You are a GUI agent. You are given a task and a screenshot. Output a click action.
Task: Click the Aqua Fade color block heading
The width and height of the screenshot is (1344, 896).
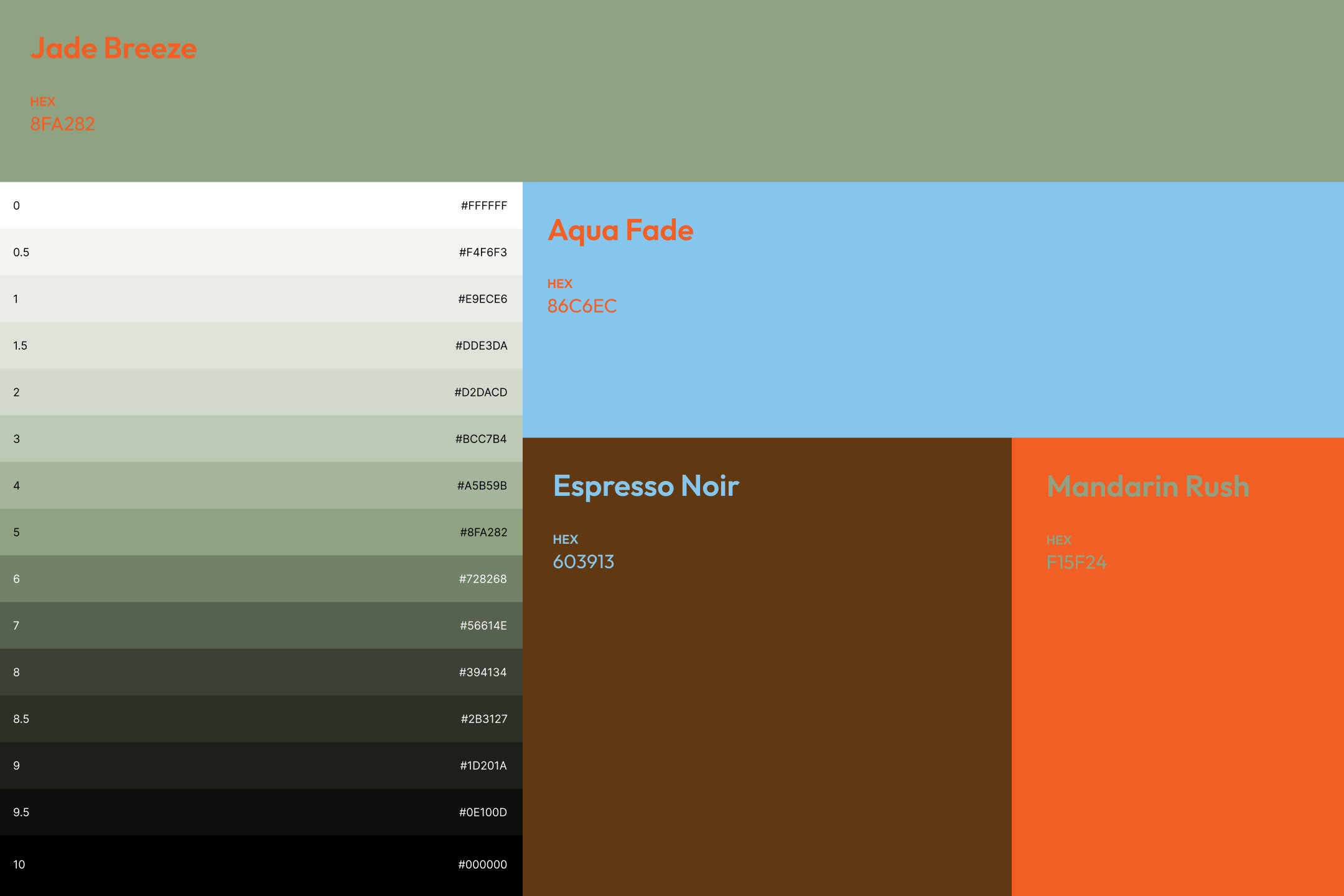click(620, 230)
